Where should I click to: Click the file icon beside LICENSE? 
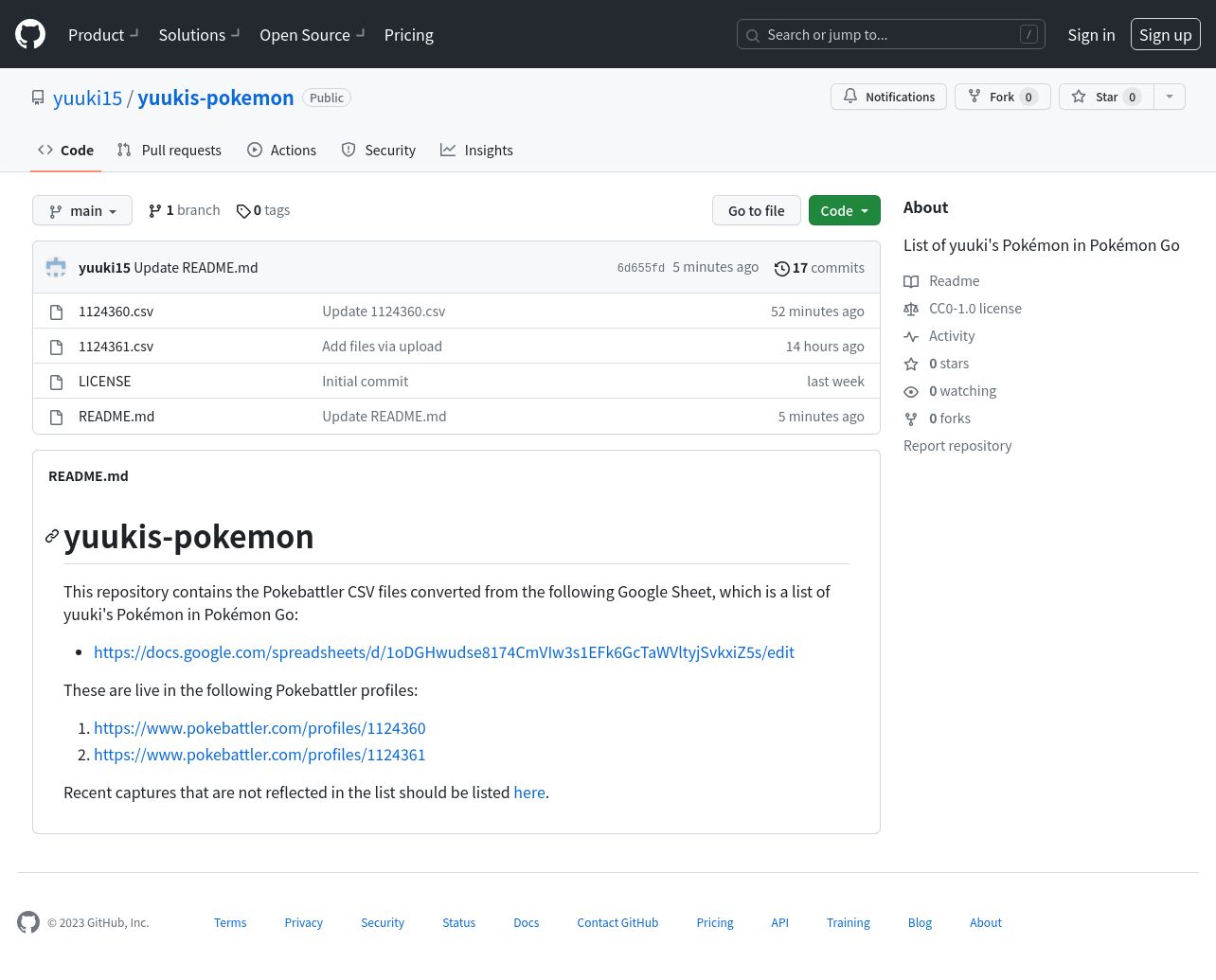point(56,382)
